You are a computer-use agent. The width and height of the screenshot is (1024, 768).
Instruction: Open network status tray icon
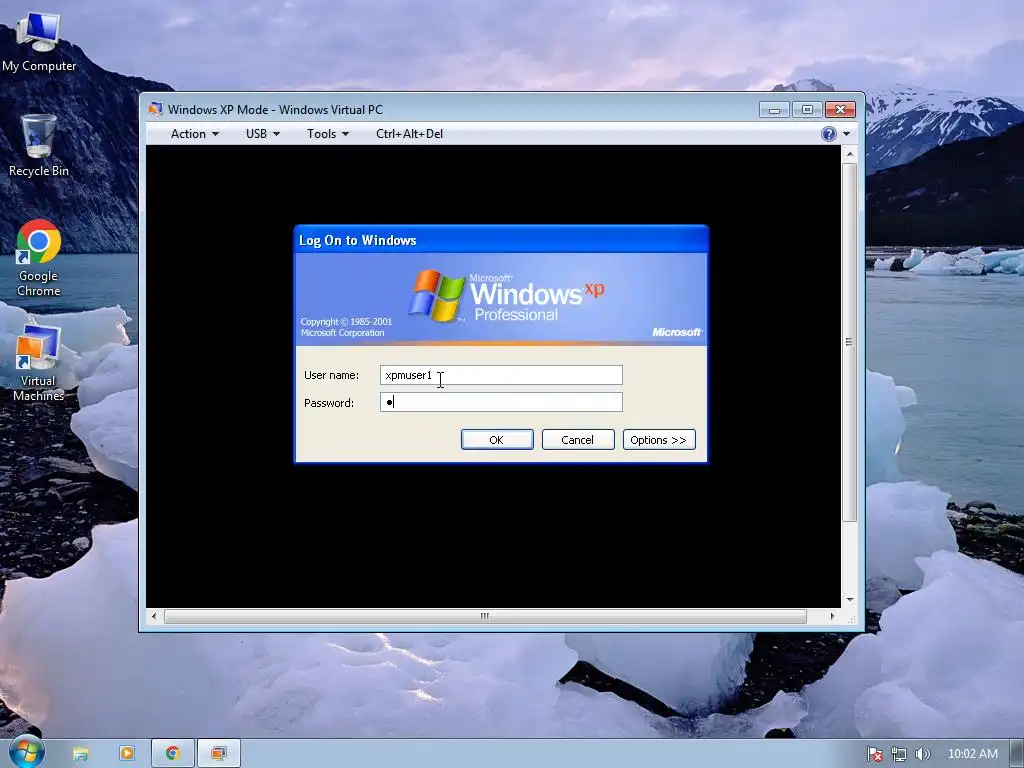click(899, 754)
